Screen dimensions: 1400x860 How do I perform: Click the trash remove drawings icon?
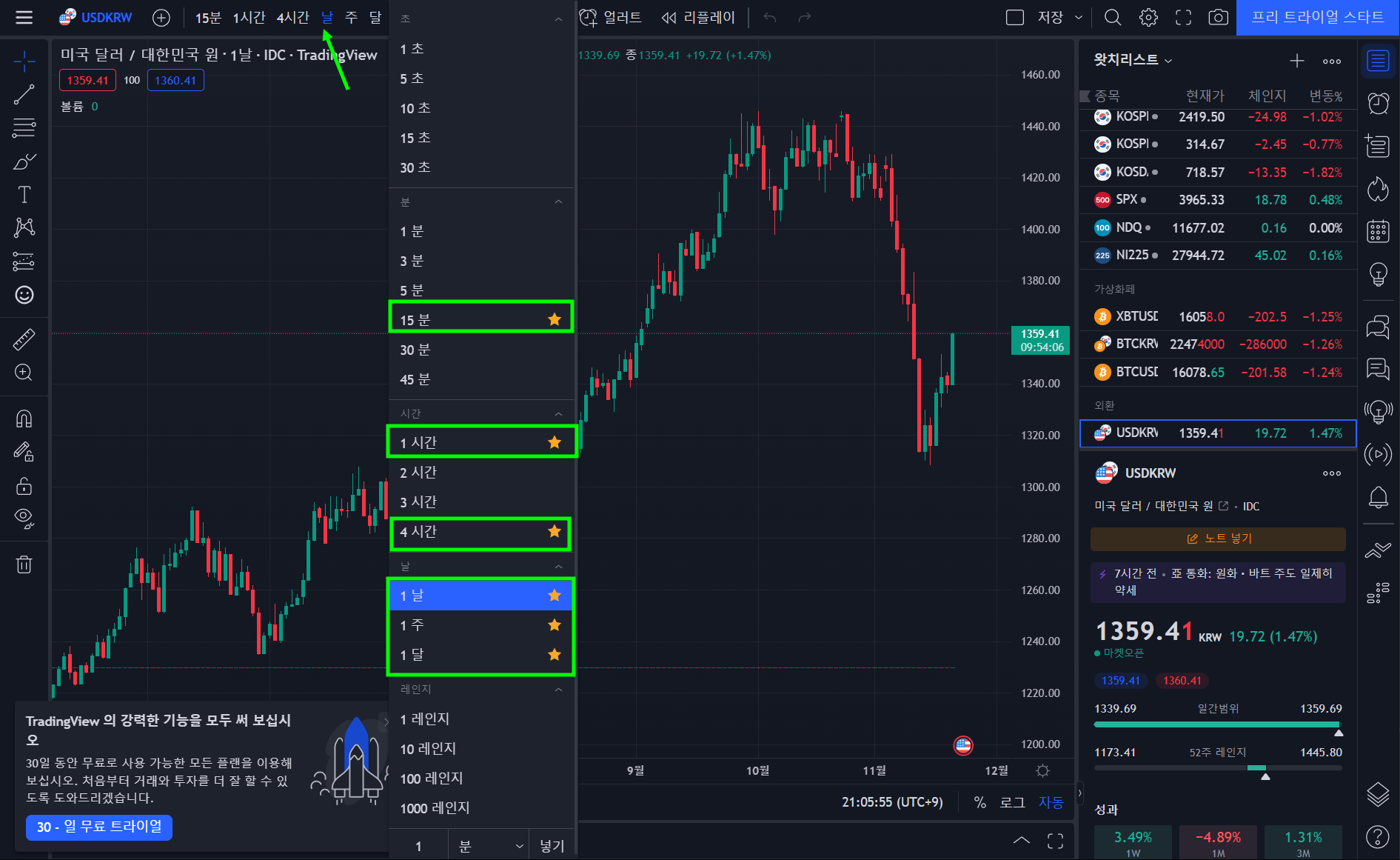(x=24, y=564)
